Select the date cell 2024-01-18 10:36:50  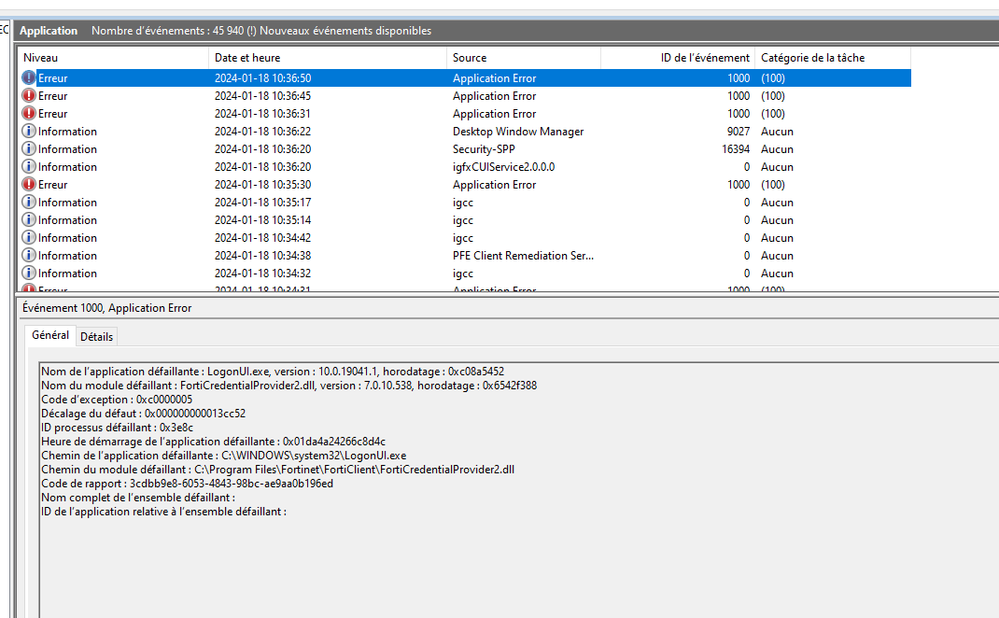262,78
